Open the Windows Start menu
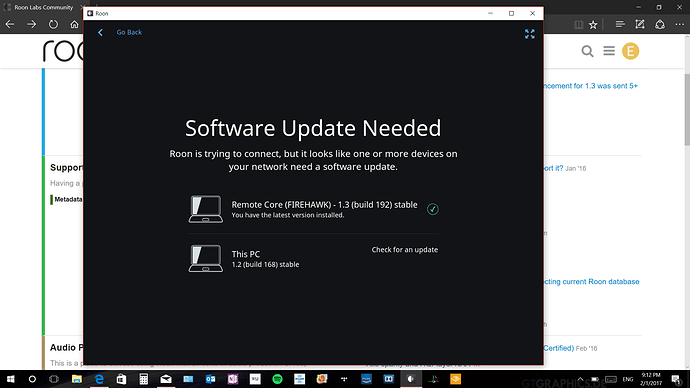The image size is (690, 388). [x=10, y=379]
